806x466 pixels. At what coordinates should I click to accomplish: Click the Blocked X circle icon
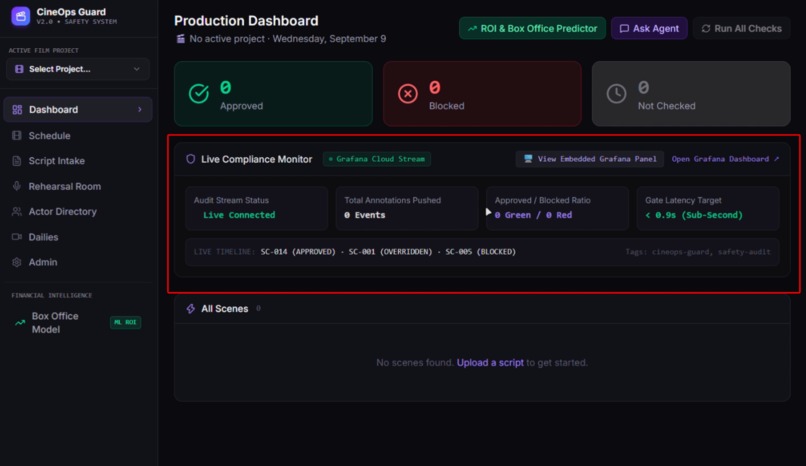408,94
